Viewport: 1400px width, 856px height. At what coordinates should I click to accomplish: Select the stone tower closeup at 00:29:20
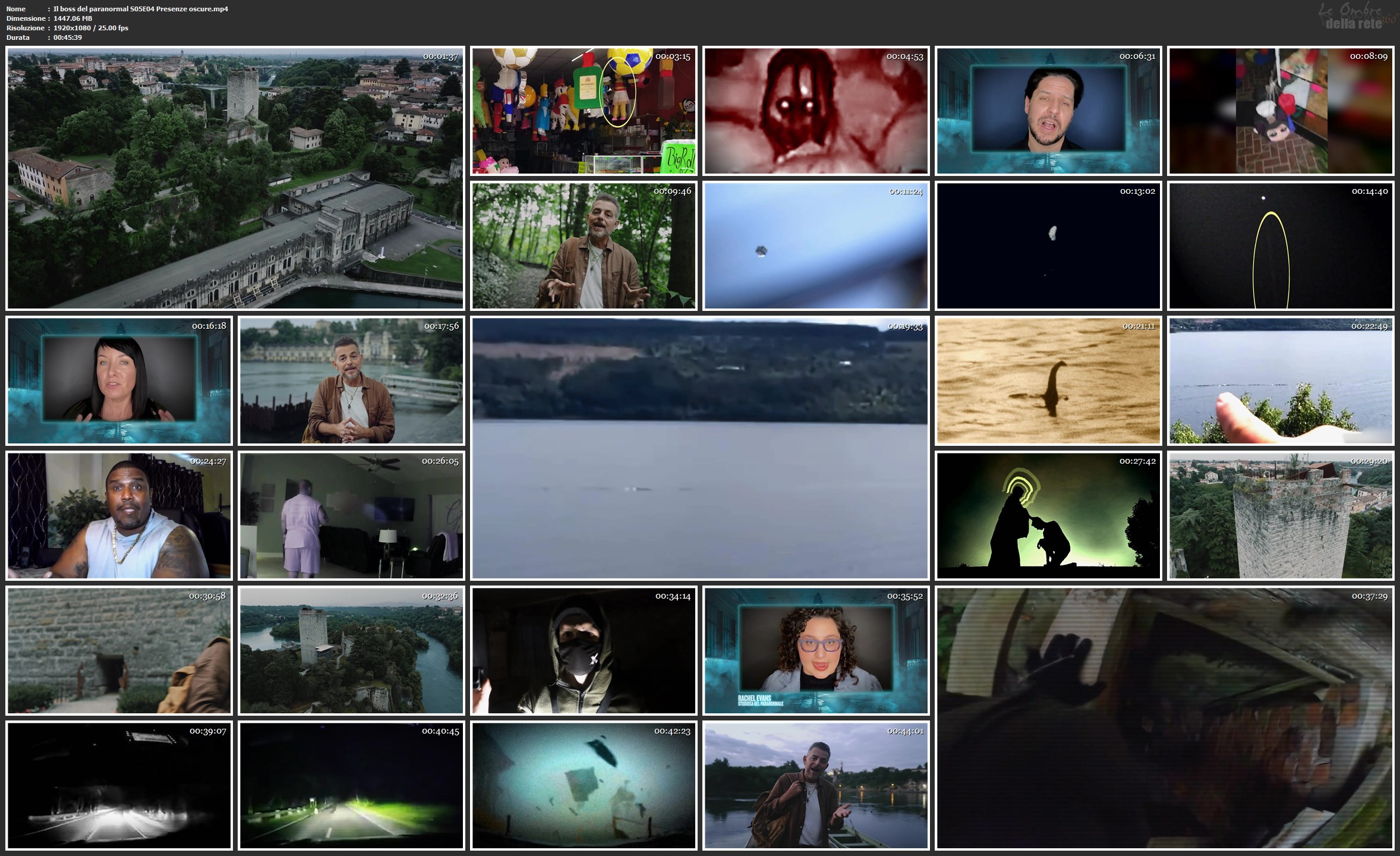coord(1281,515)
